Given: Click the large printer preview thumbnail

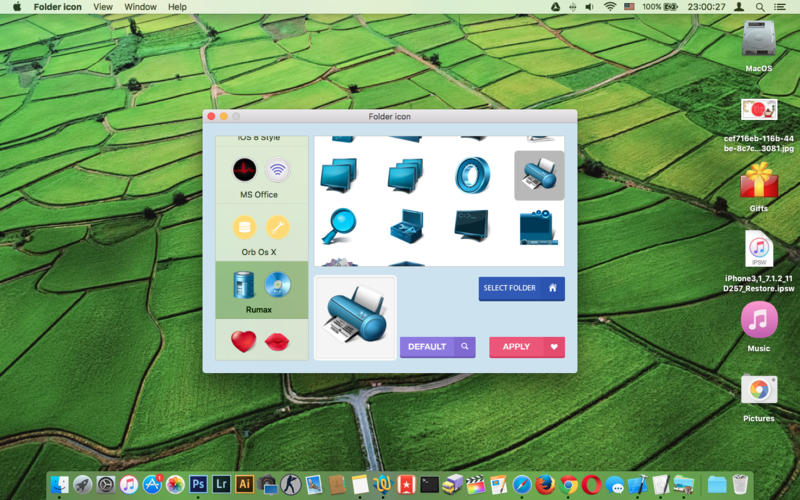Looking at the screenshot, I should point(355,317).
